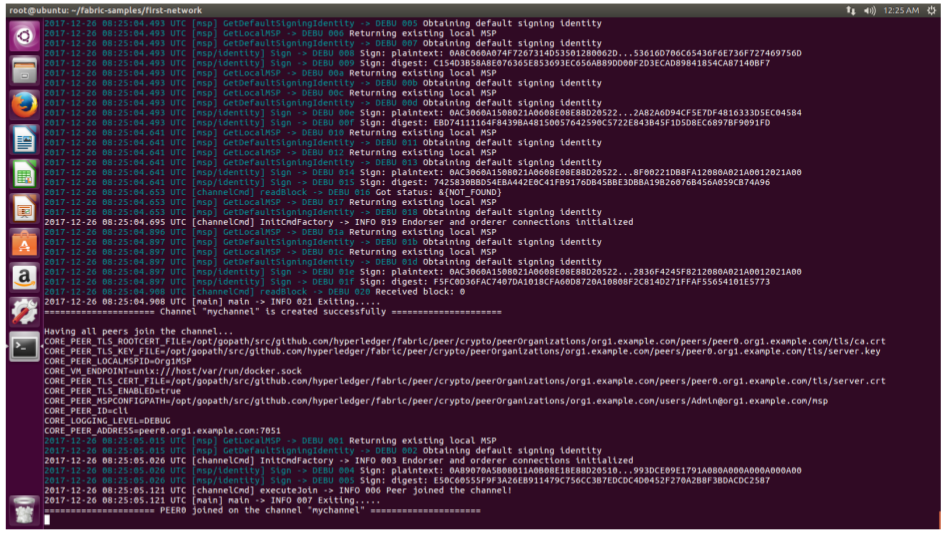Click line 'Channel "mychannel" is created successfully'
Image resolution: width=948 pixels, height=533 pixels.
click(273, 312)
